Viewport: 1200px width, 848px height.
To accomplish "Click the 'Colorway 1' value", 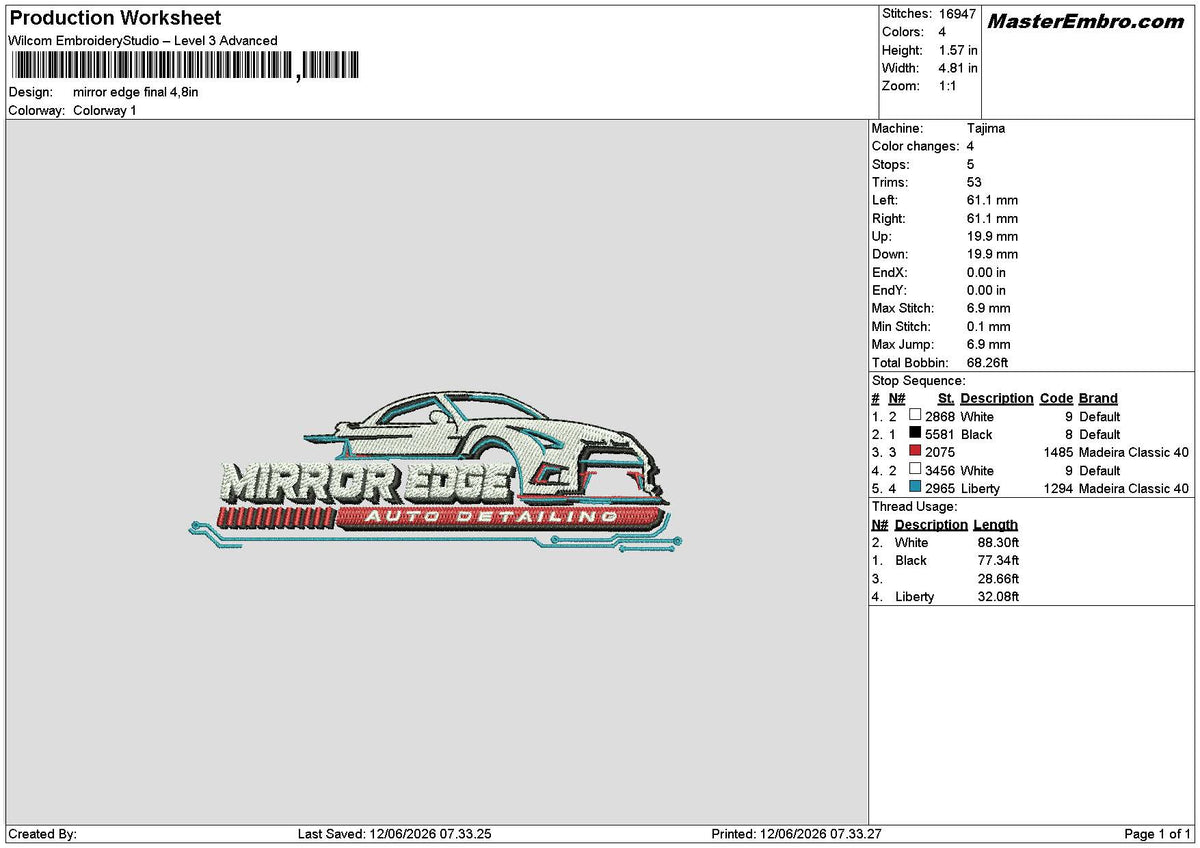I will pos(105,110).
